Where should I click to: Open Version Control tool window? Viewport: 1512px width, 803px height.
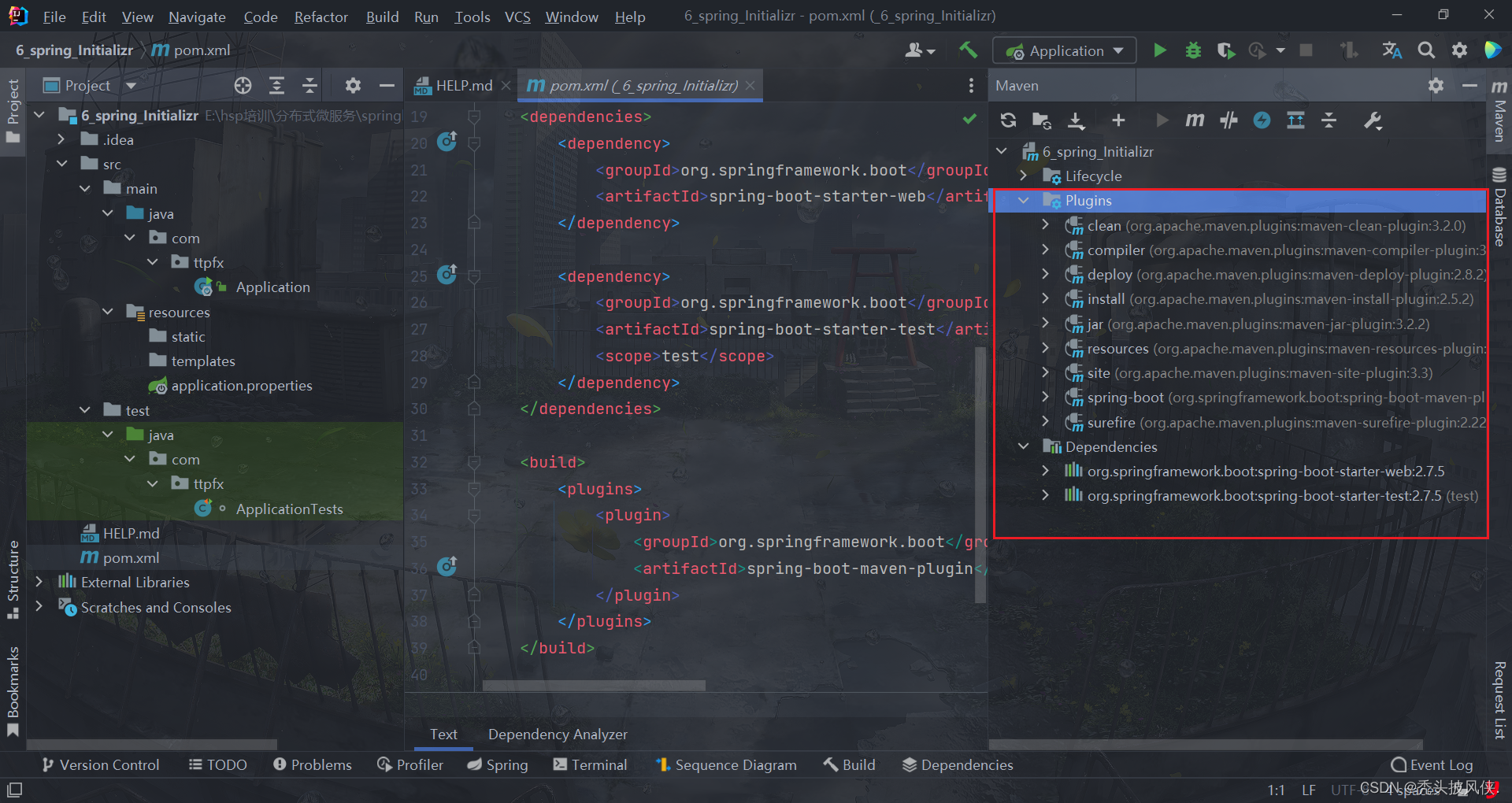[x=100, y=764]
